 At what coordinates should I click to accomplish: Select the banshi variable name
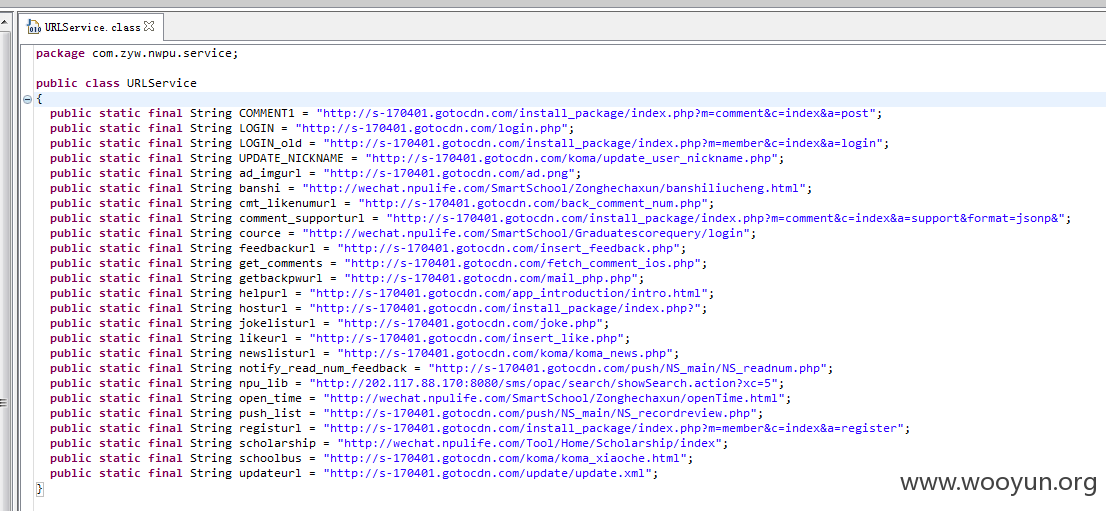coord(260,188)
